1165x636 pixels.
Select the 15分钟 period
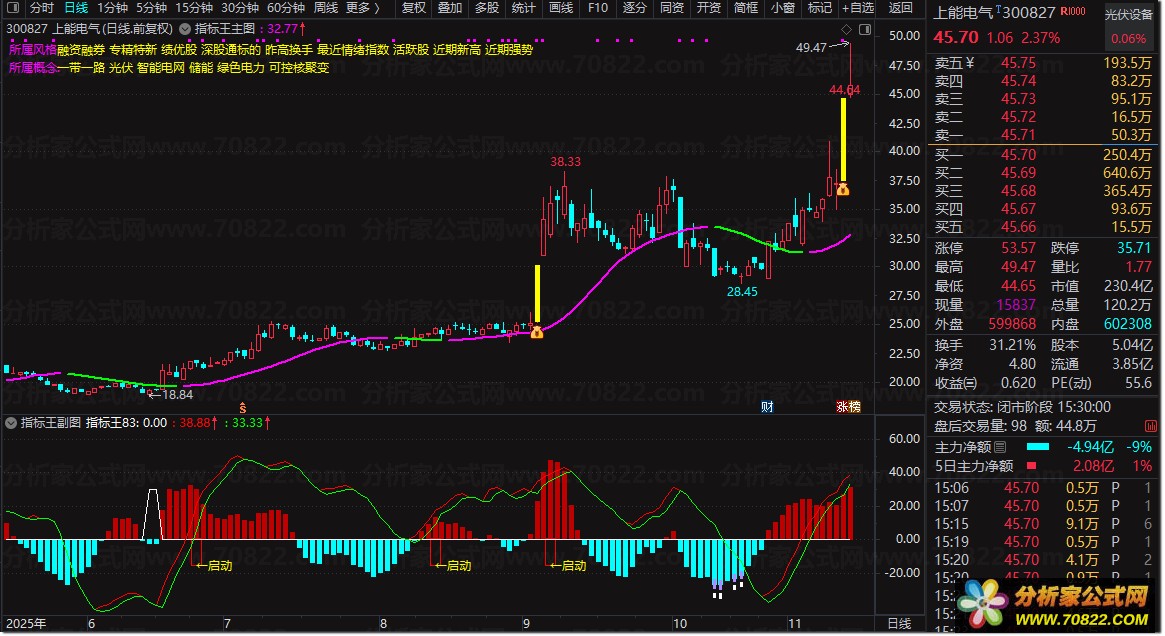click(194, 8)
